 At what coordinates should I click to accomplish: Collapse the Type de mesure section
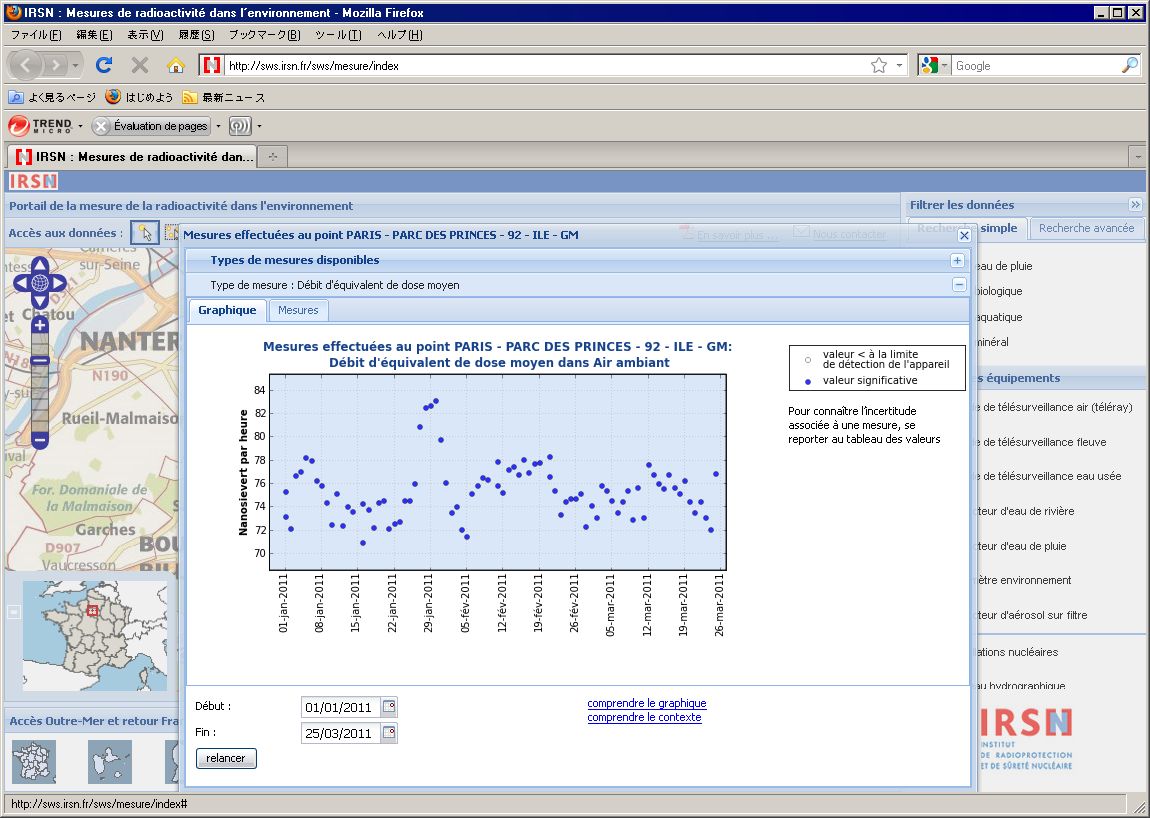click(957, 285)
